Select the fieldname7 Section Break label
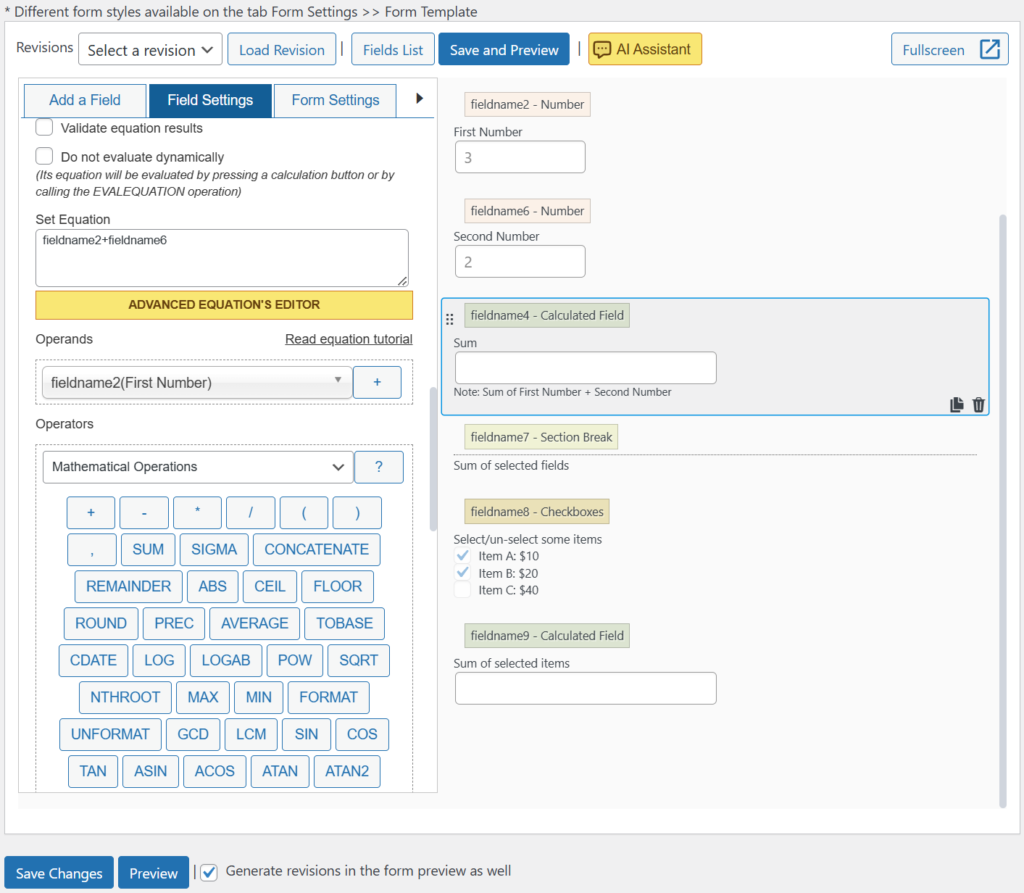 [x=541, y=437]
